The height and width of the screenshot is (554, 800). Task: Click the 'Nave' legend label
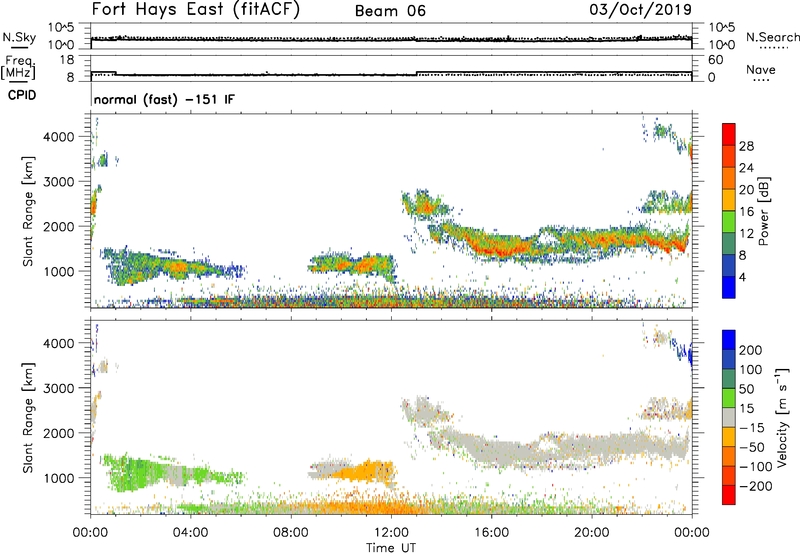coord(760,69)
